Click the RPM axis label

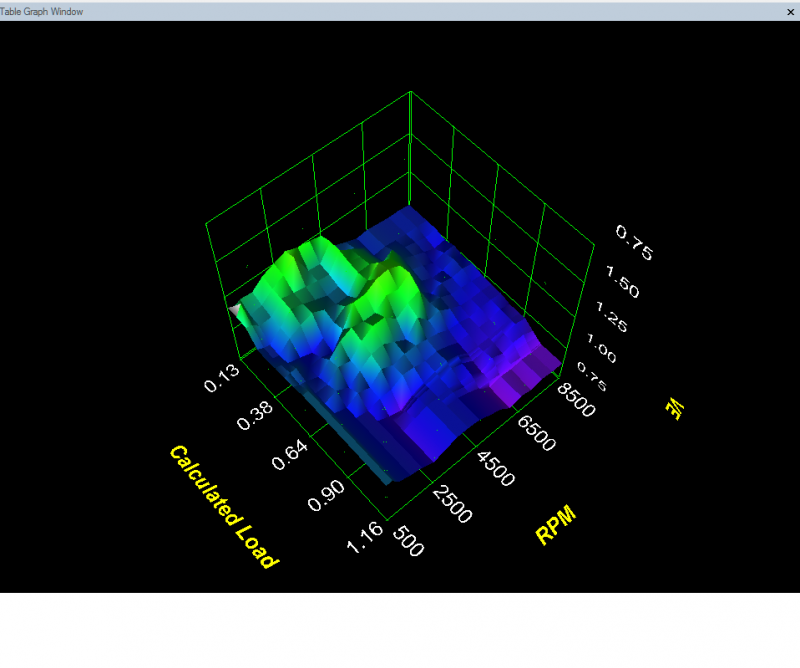pos(556,524)
